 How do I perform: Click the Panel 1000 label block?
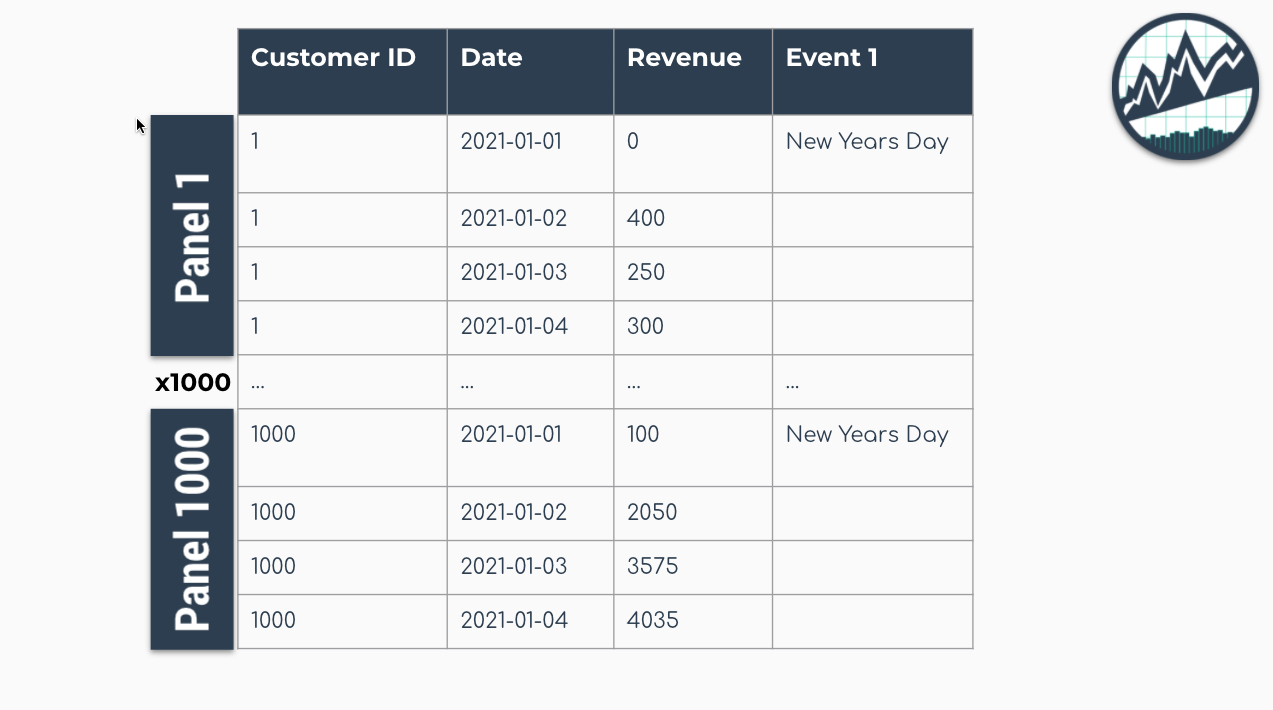pyautogui.click(x=192, y=529)
